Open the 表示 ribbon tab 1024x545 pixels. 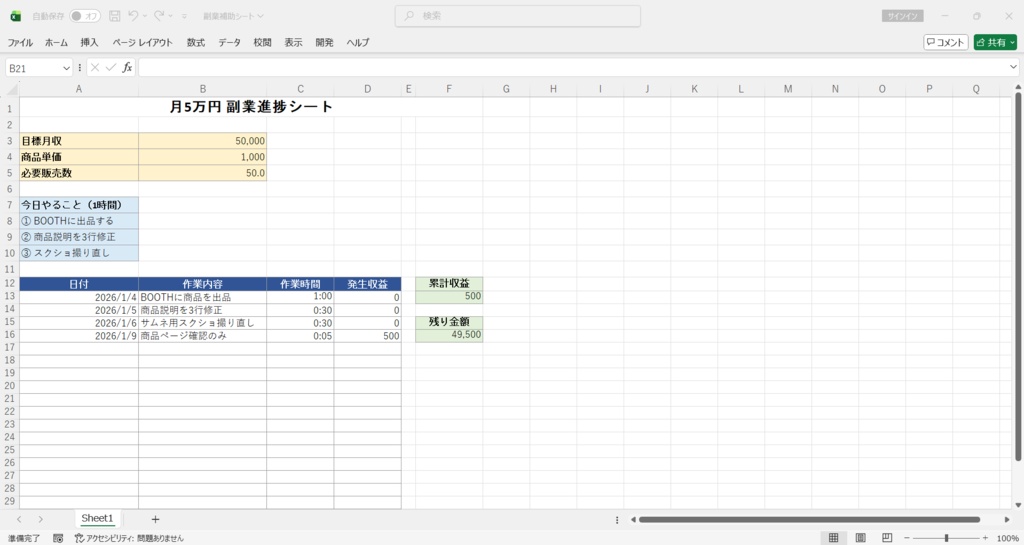point(293,42)
